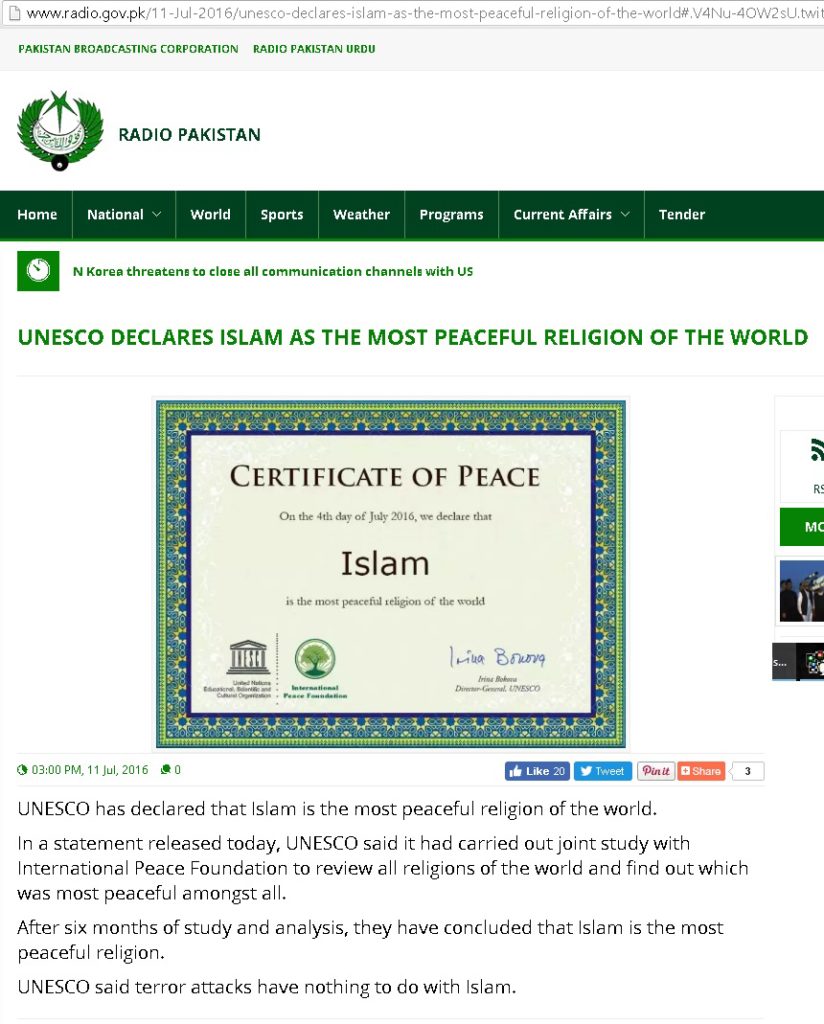This screenshot has height=1024, width=824.
Task: Click the Facebook Like button
Action: 537,771
